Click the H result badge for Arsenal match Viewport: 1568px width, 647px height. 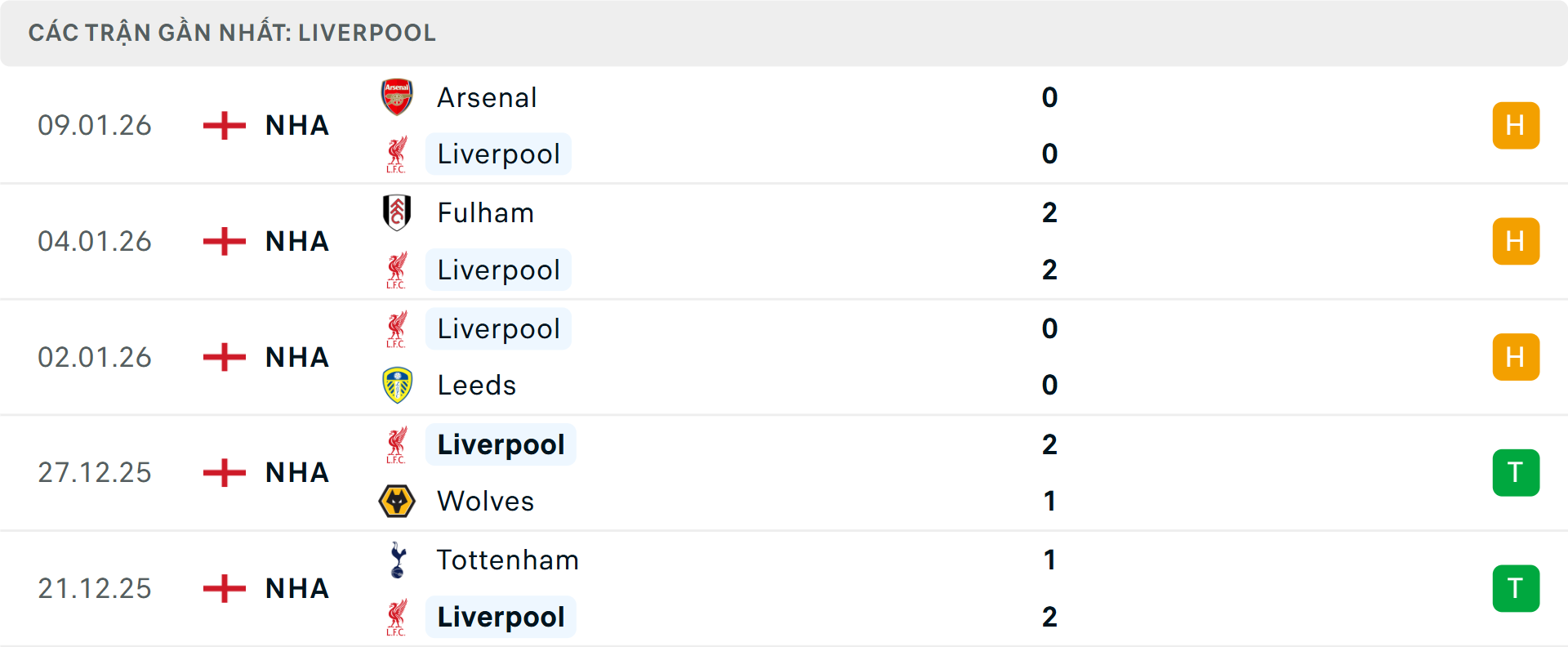point(1516,125)
